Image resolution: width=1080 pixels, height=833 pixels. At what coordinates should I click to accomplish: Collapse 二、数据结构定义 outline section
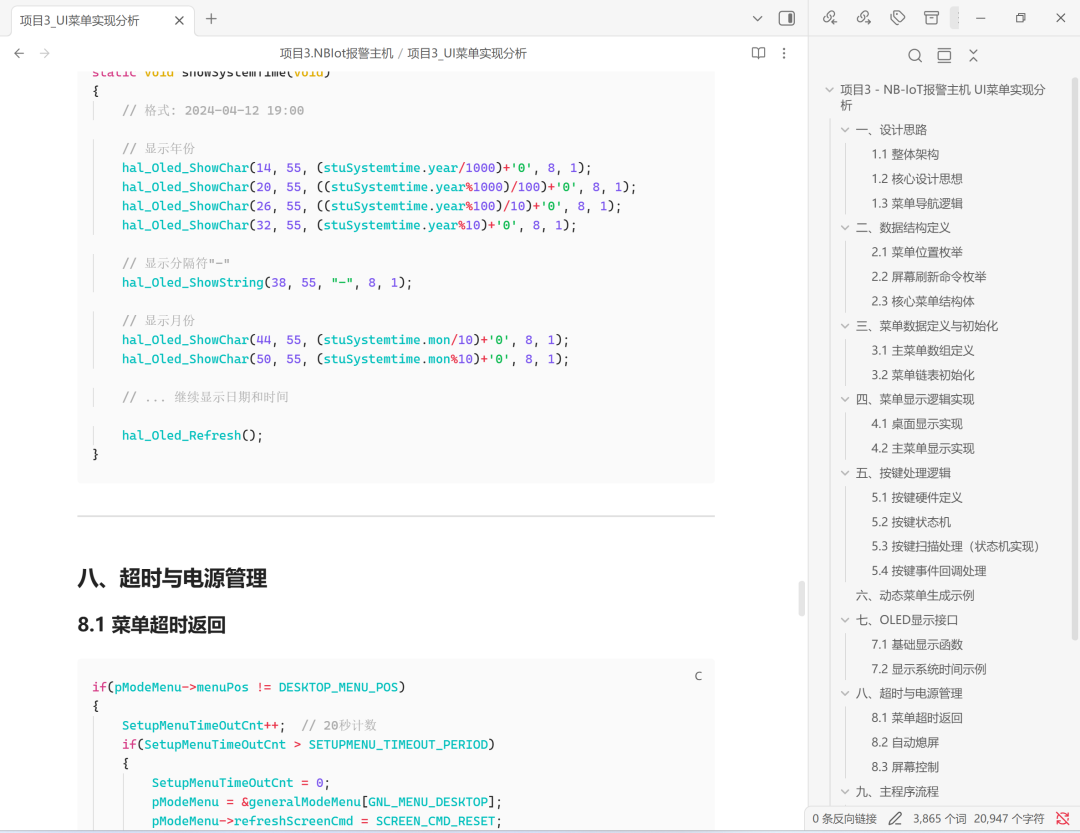tap(845, 228)
